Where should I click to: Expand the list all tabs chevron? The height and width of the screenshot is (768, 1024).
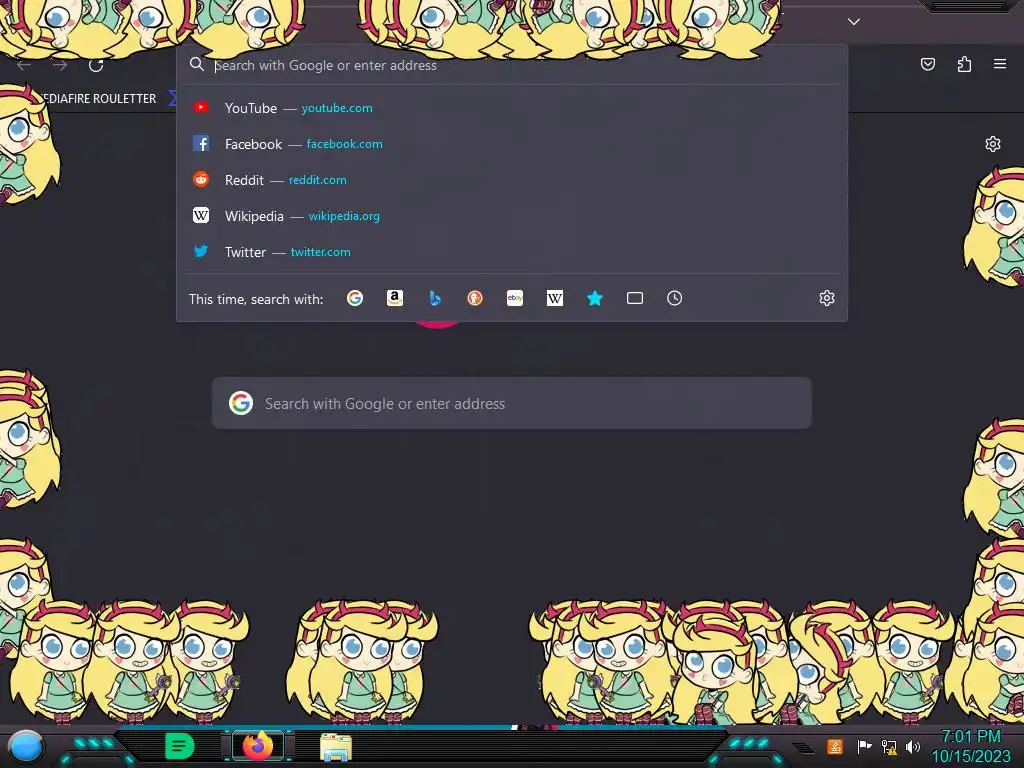coord(854,22)
